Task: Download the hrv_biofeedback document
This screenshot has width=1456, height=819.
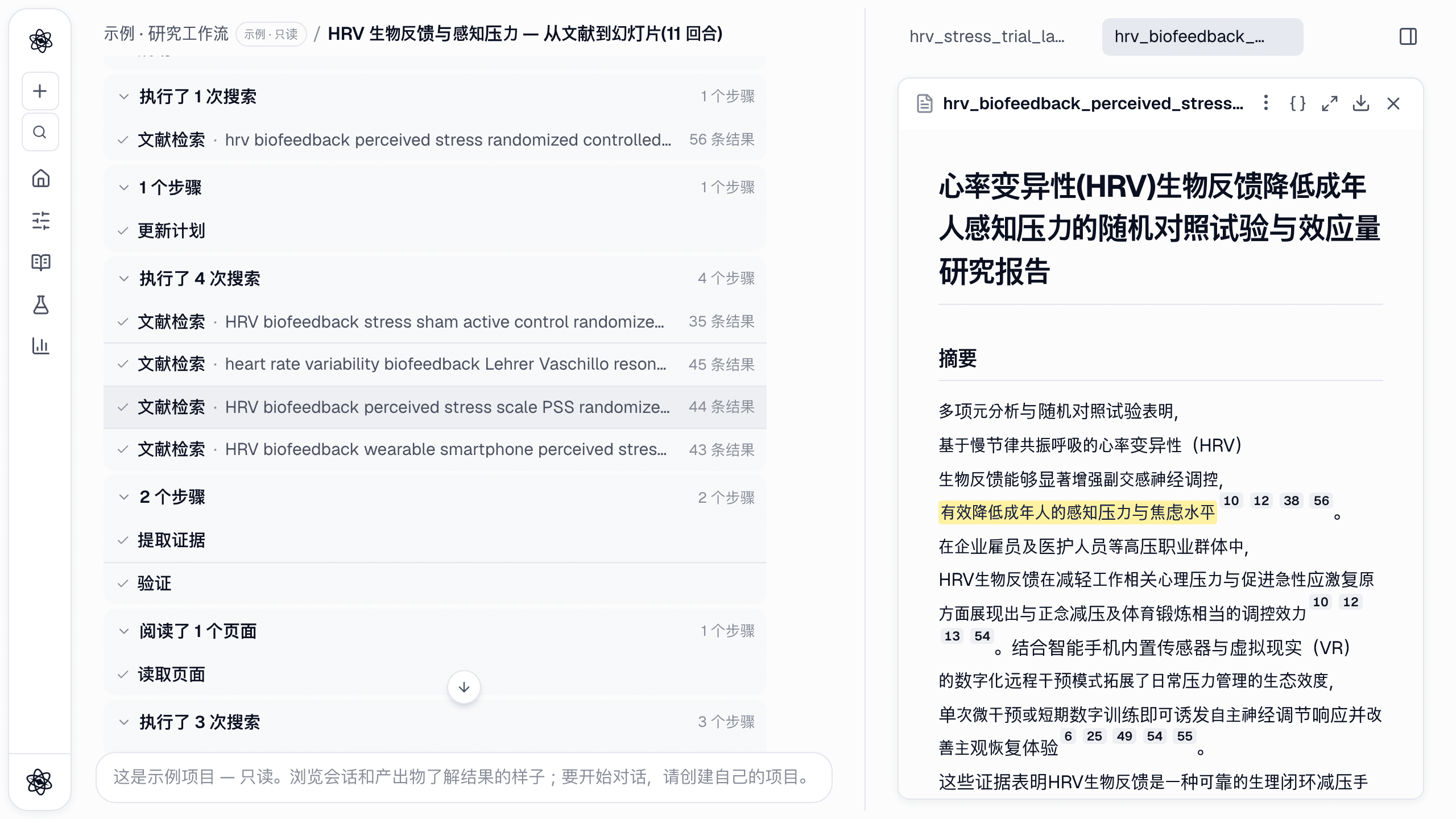Action: point(1361,103)
